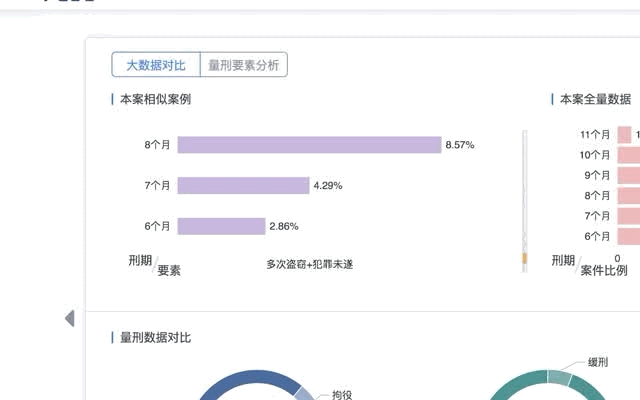Viewport: 640px width, 400px height.
Task: Select the 7个月 pink bar in 本案全量数据
Action: pyautogui.click(x=629, y=216)
